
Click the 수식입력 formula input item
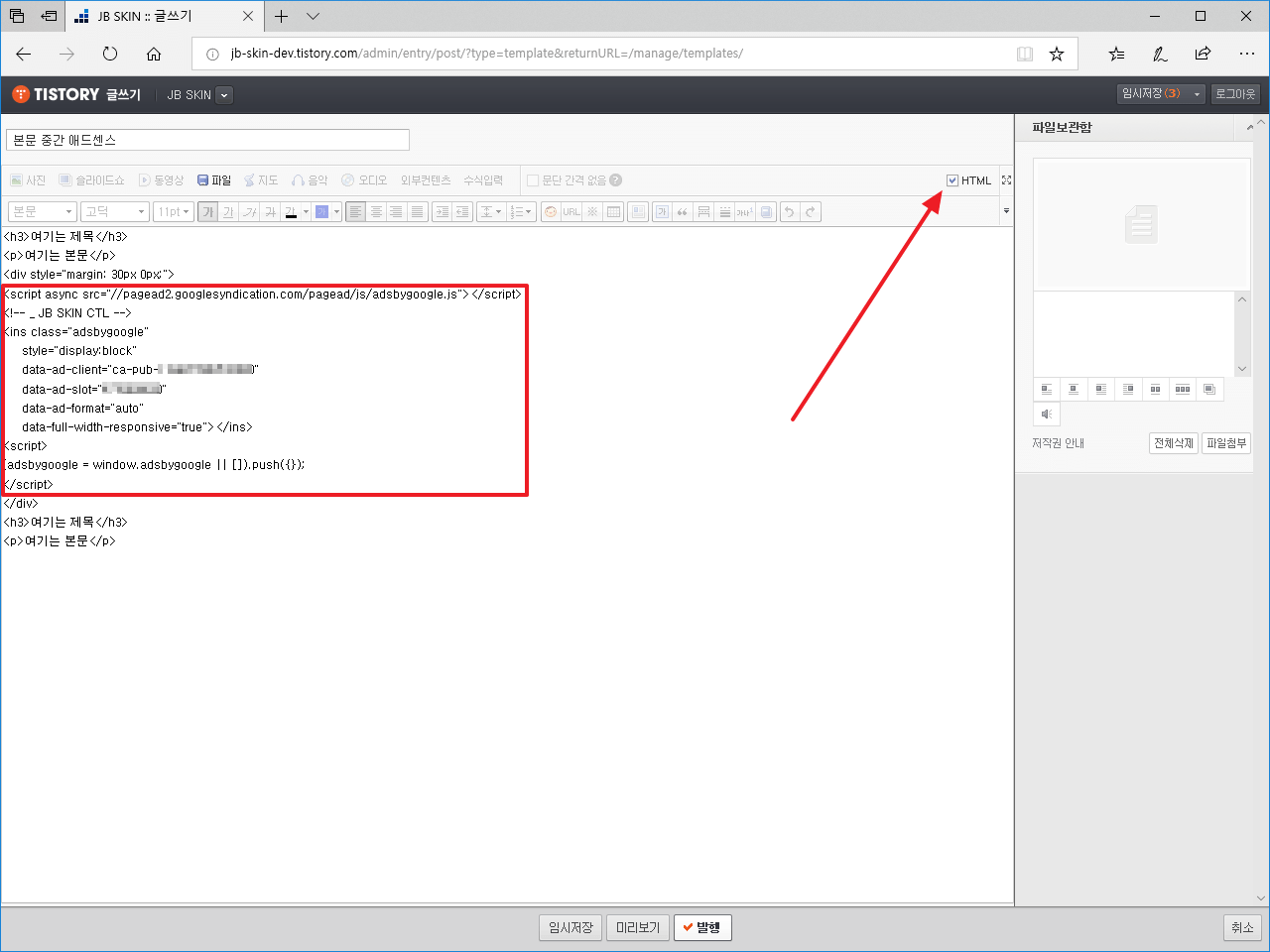click(483, 180)
